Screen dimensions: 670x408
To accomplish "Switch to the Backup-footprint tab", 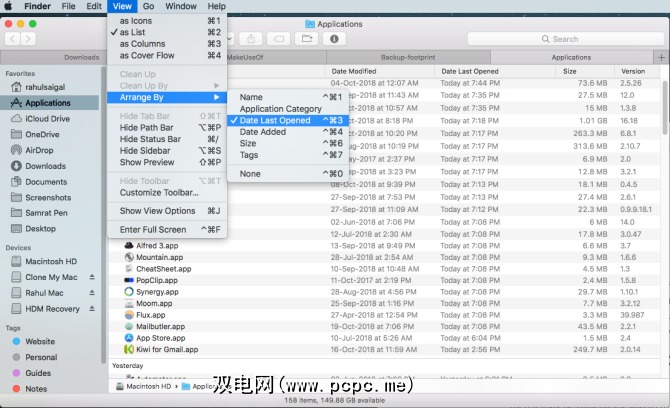I will [410, 57].
